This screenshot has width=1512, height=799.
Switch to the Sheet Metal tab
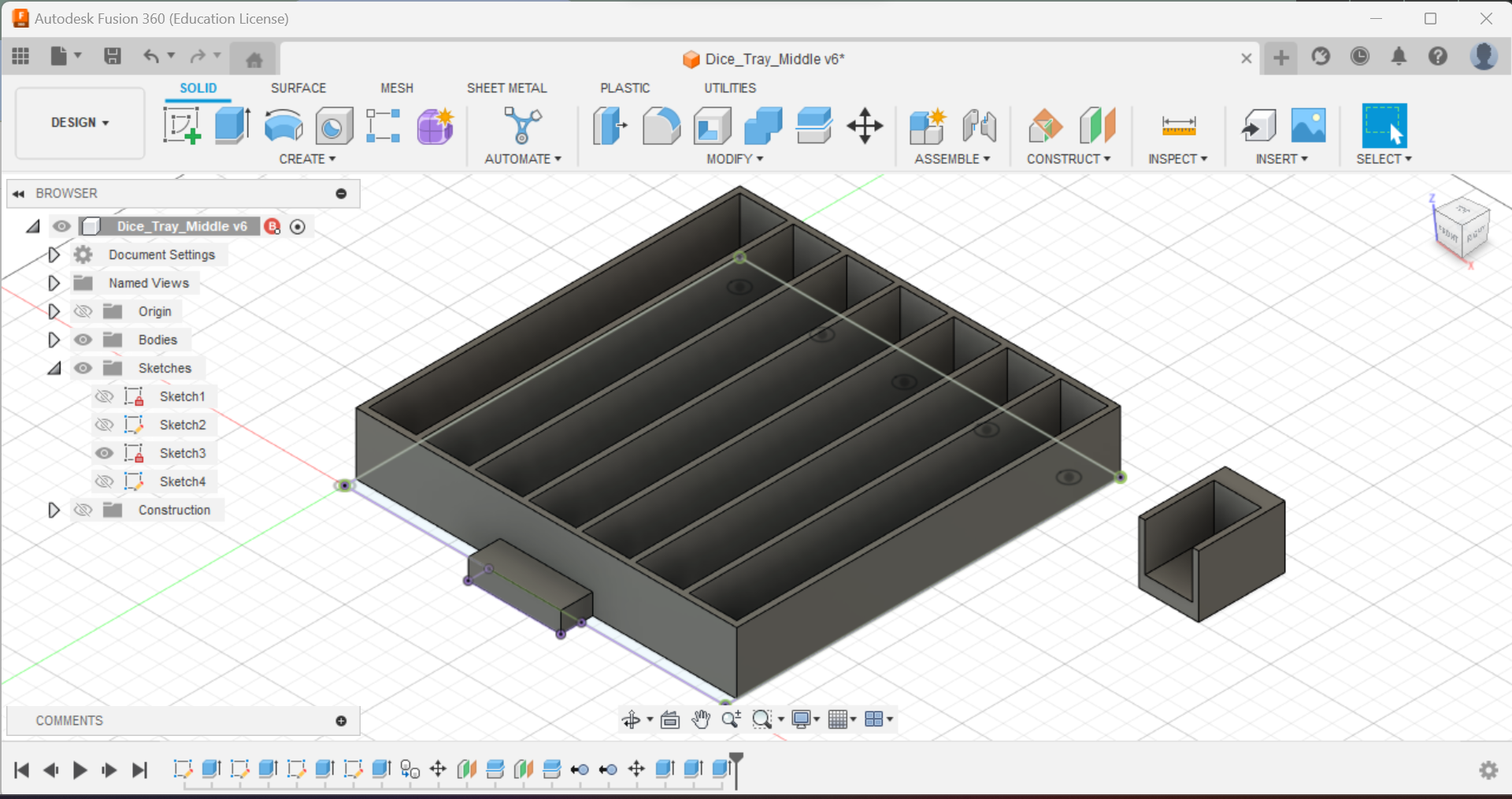pos(507,87)
